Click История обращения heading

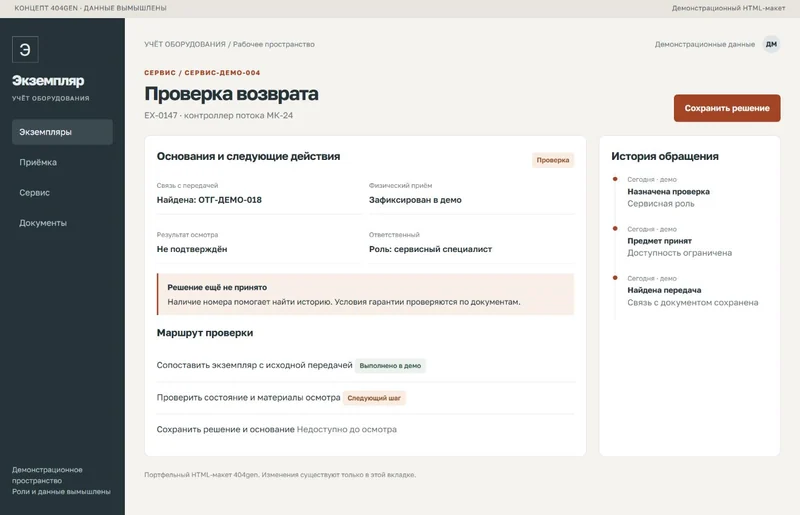pos(665,157)
